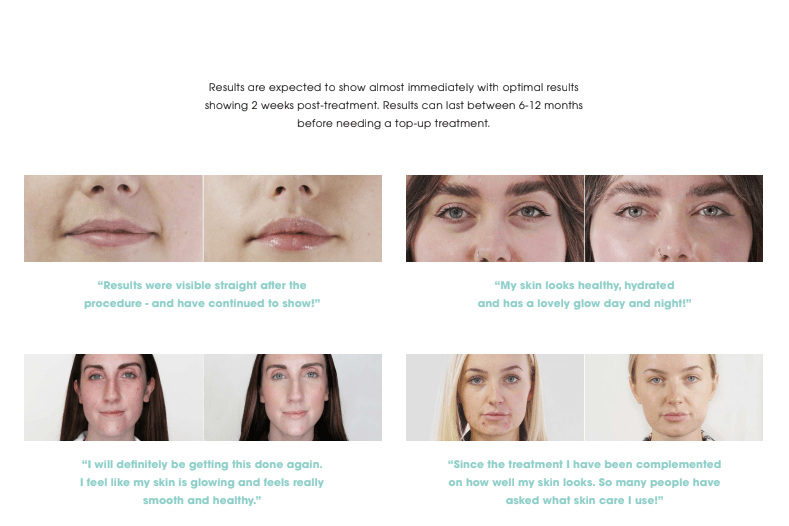This screenshot has height=526, width=789.
Task: Select the brunette woman's after face photo
Action: (x=293, y=397)
